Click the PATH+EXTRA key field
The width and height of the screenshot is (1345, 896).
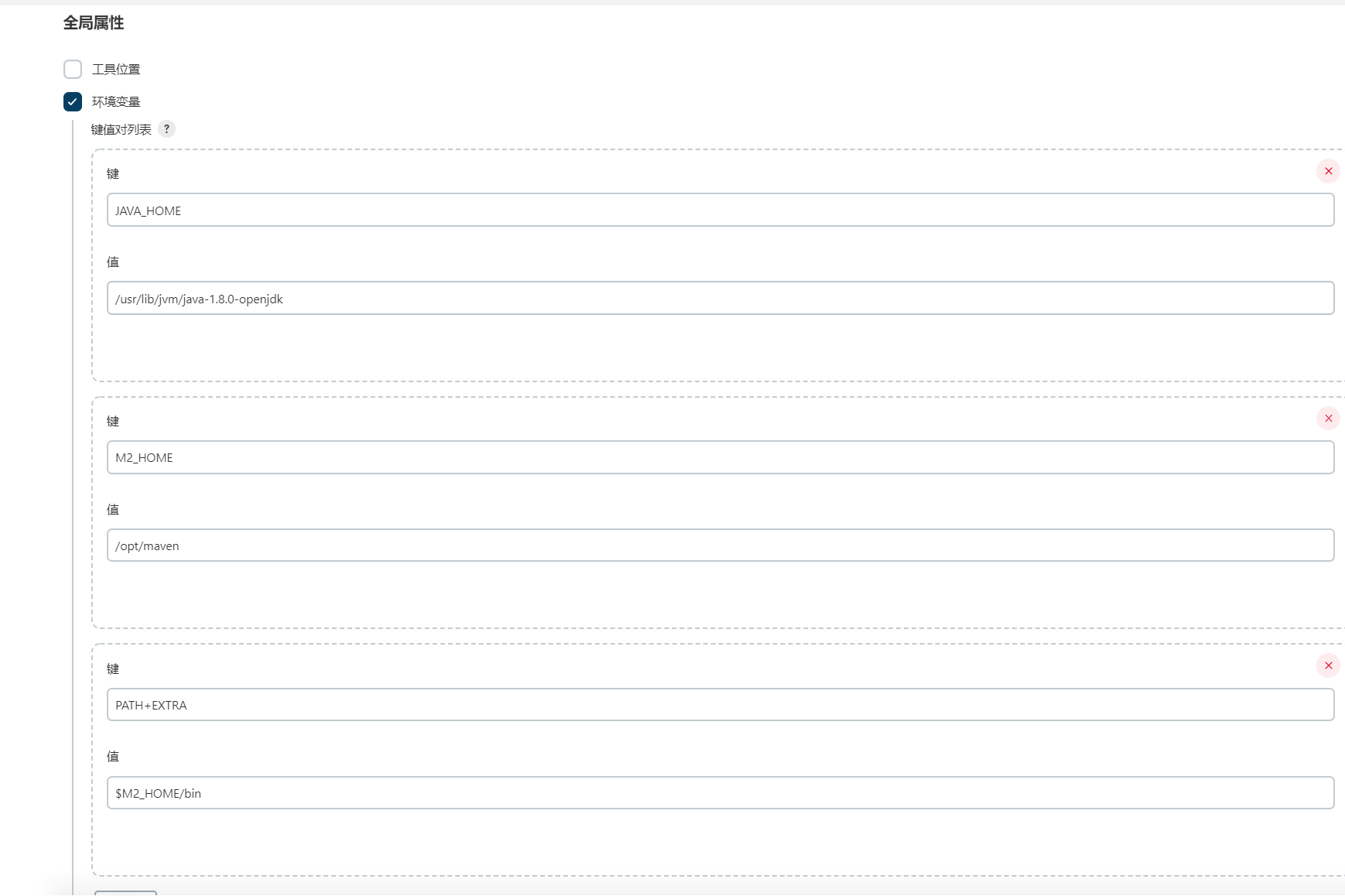click(x=720, y=705)
